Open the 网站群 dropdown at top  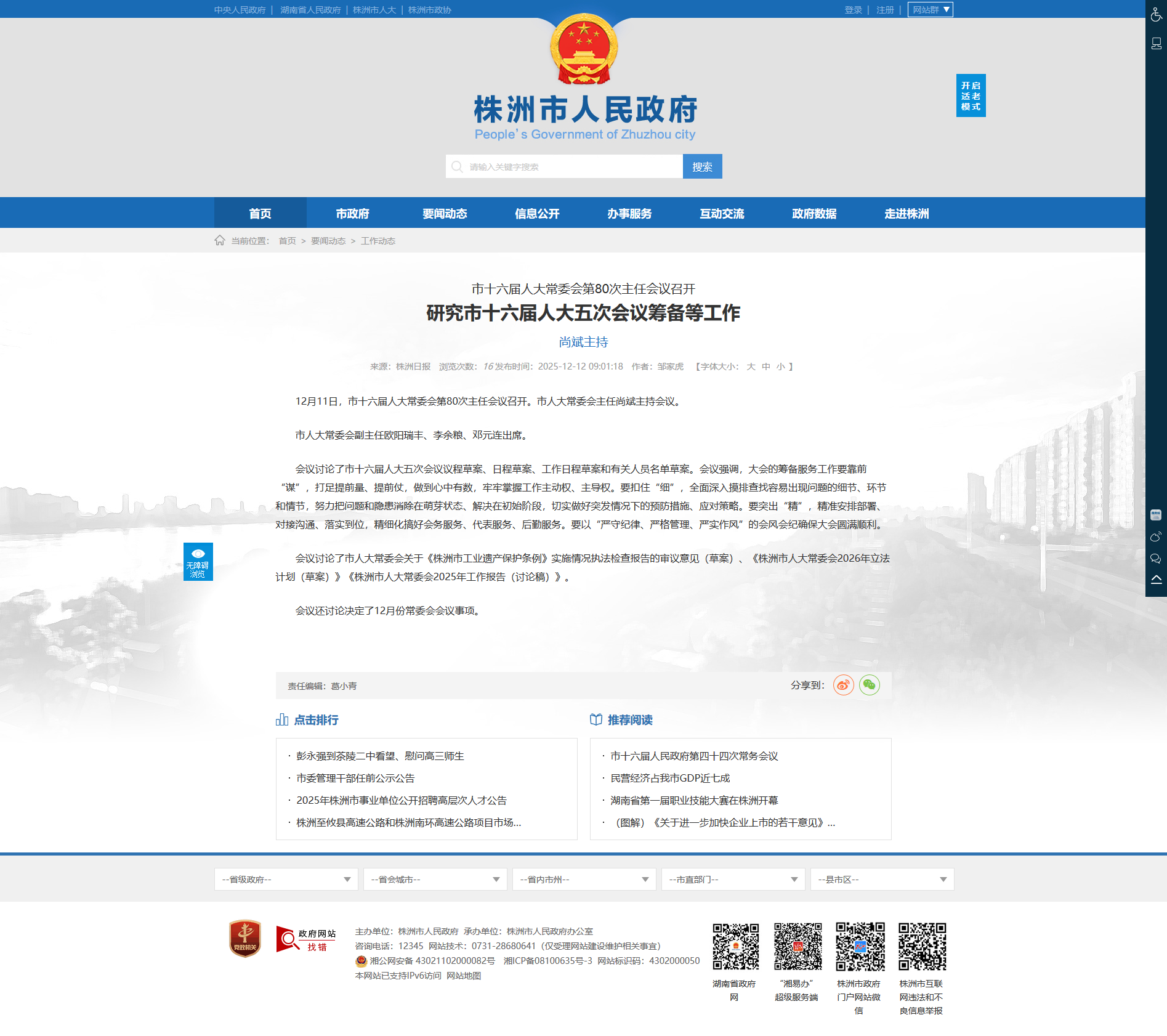click(930, 10)
